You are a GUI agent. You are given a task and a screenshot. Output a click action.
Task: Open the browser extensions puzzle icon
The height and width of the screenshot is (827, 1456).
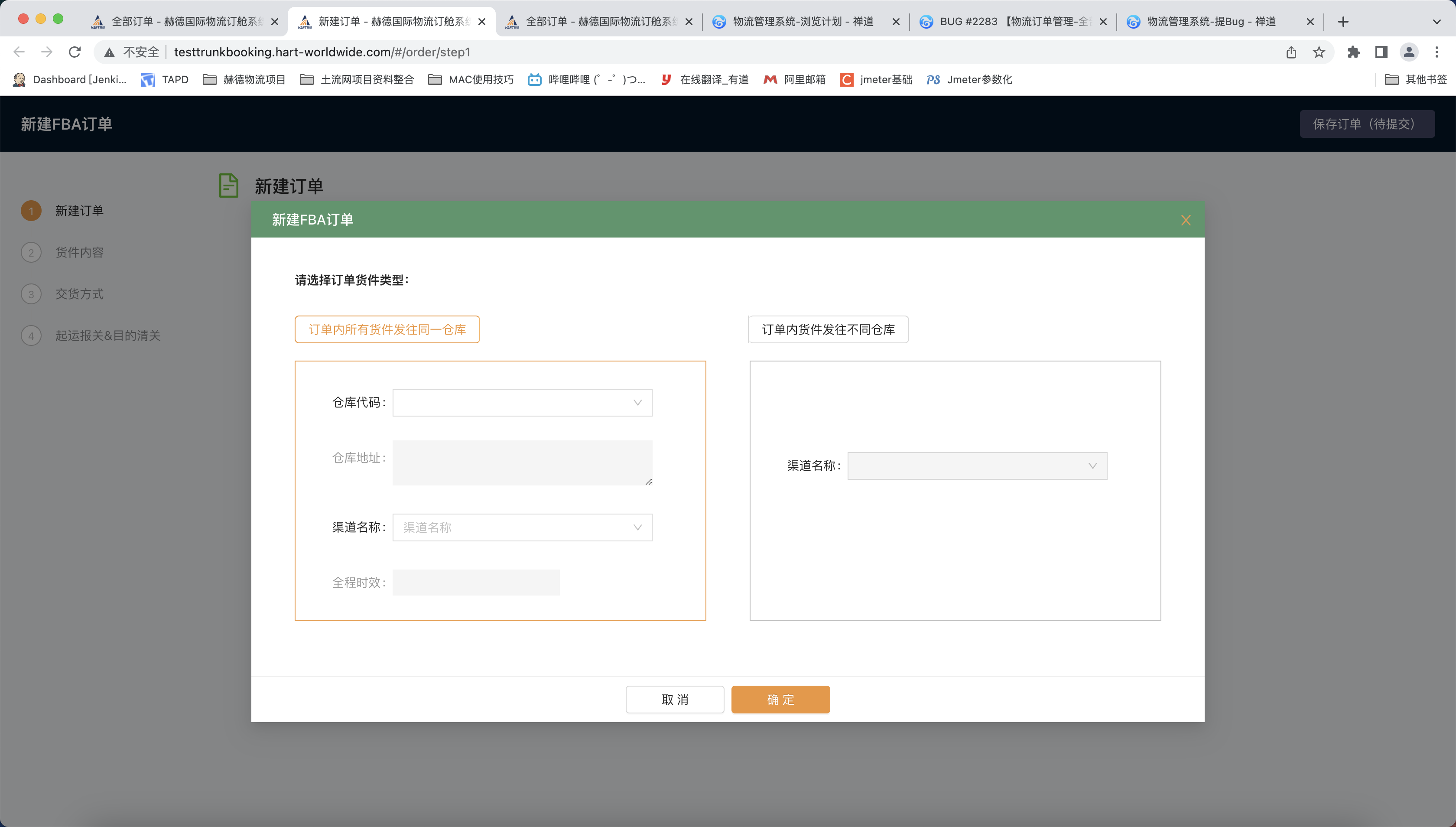(x=1353, y=52)
